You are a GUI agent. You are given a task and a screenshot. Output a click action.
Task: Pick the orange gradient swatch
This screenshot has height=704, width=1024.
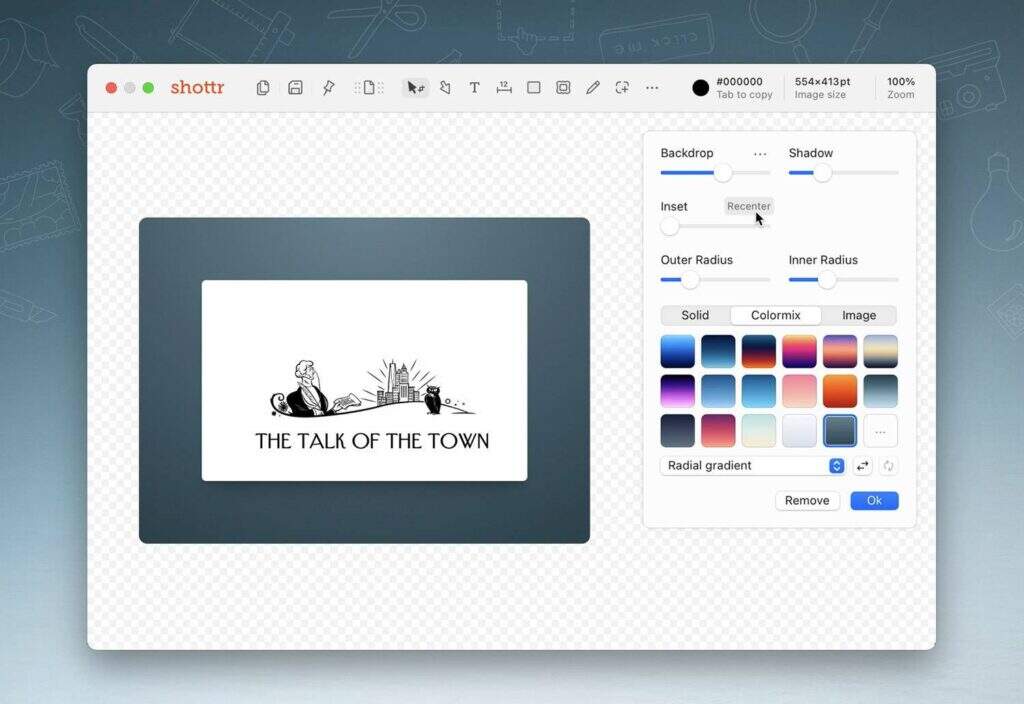click(840, 391)
